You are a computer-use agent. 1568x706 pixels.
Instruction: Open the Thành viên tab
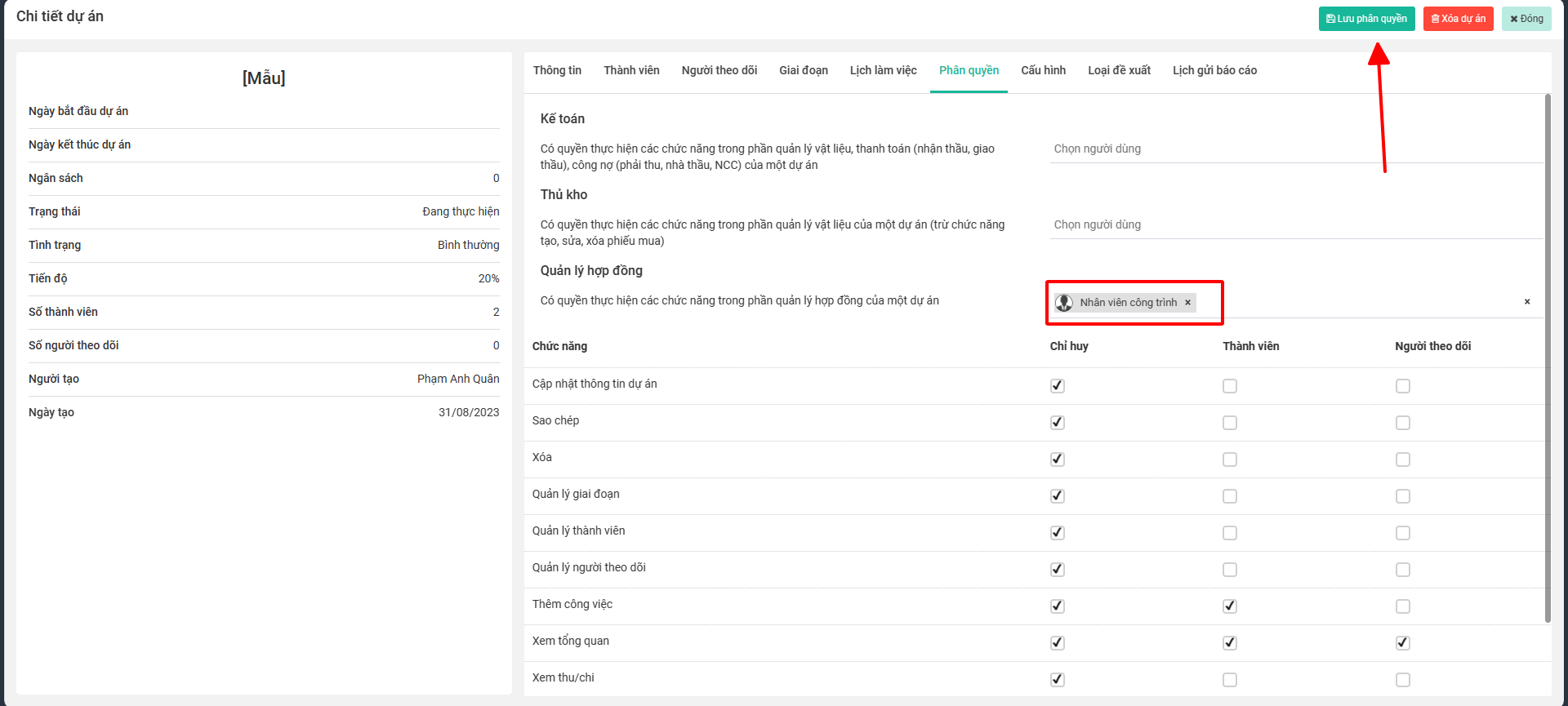(x=631, y=71)
